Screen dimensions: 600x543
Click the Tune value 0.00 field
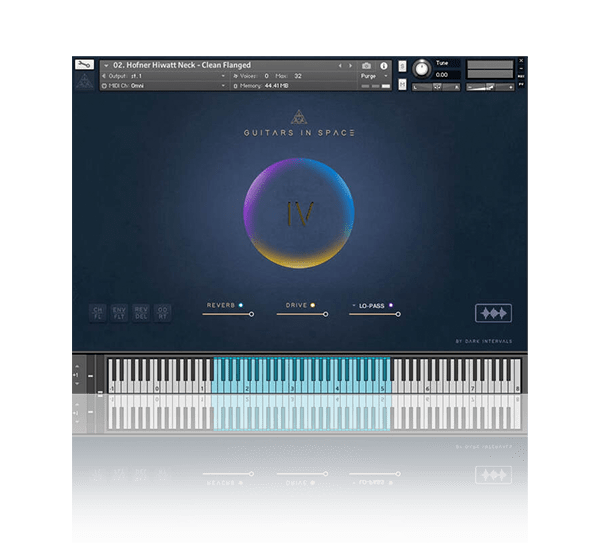point(446,75)
